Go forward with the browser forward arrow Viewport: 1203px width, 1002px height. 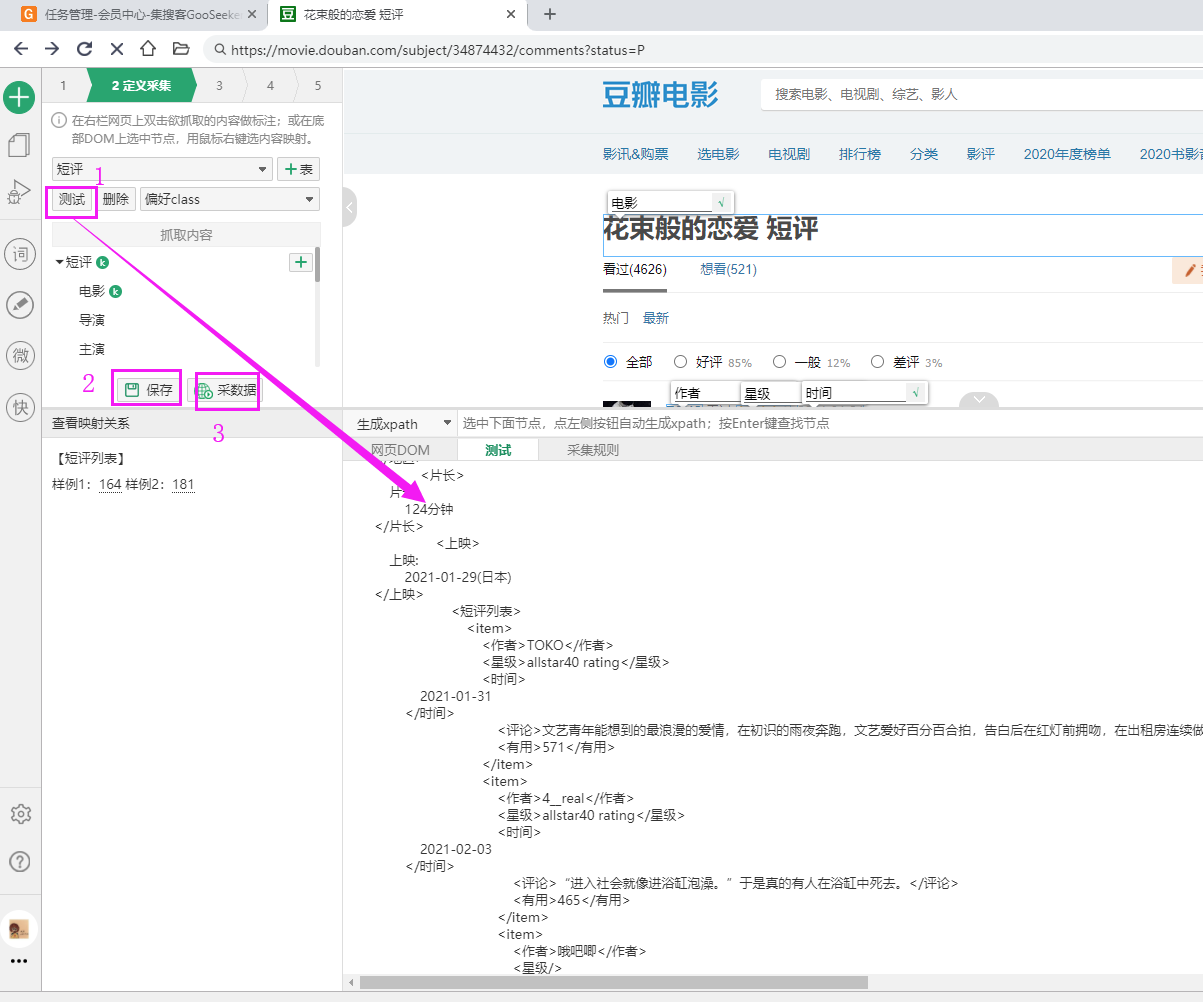click(x=52, y=48)
